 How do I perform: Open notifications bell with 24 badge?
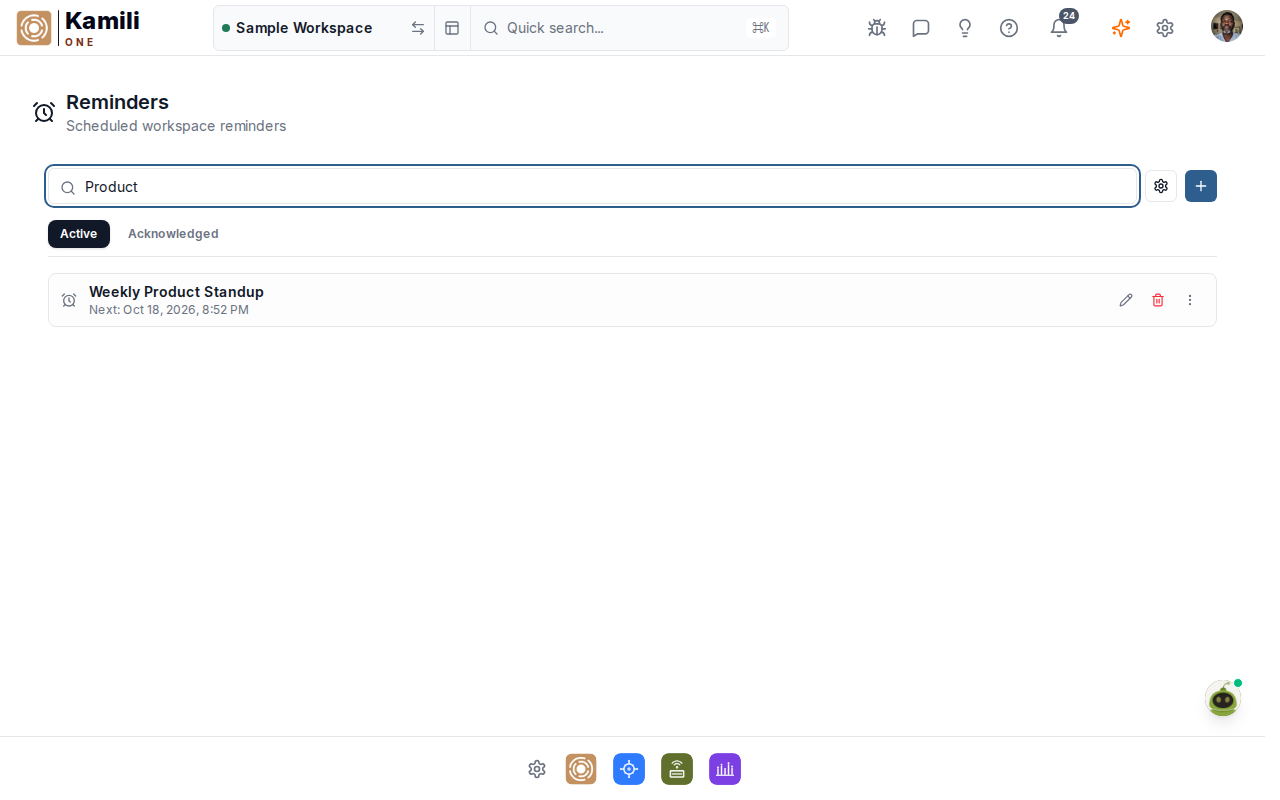click(1059, 27)
